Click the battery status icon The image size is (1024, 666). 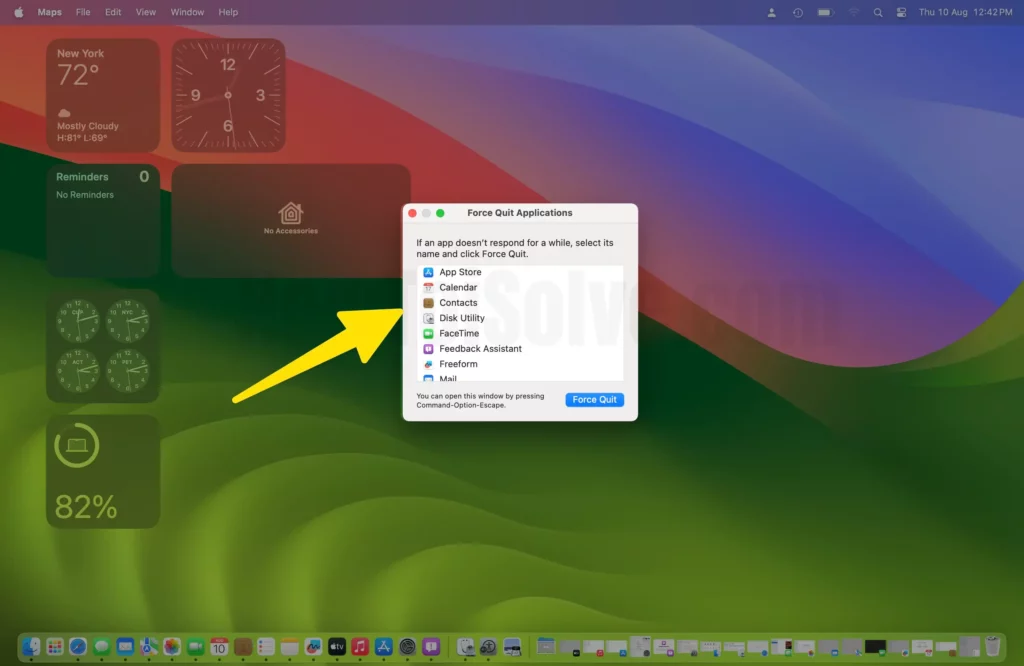825,12
